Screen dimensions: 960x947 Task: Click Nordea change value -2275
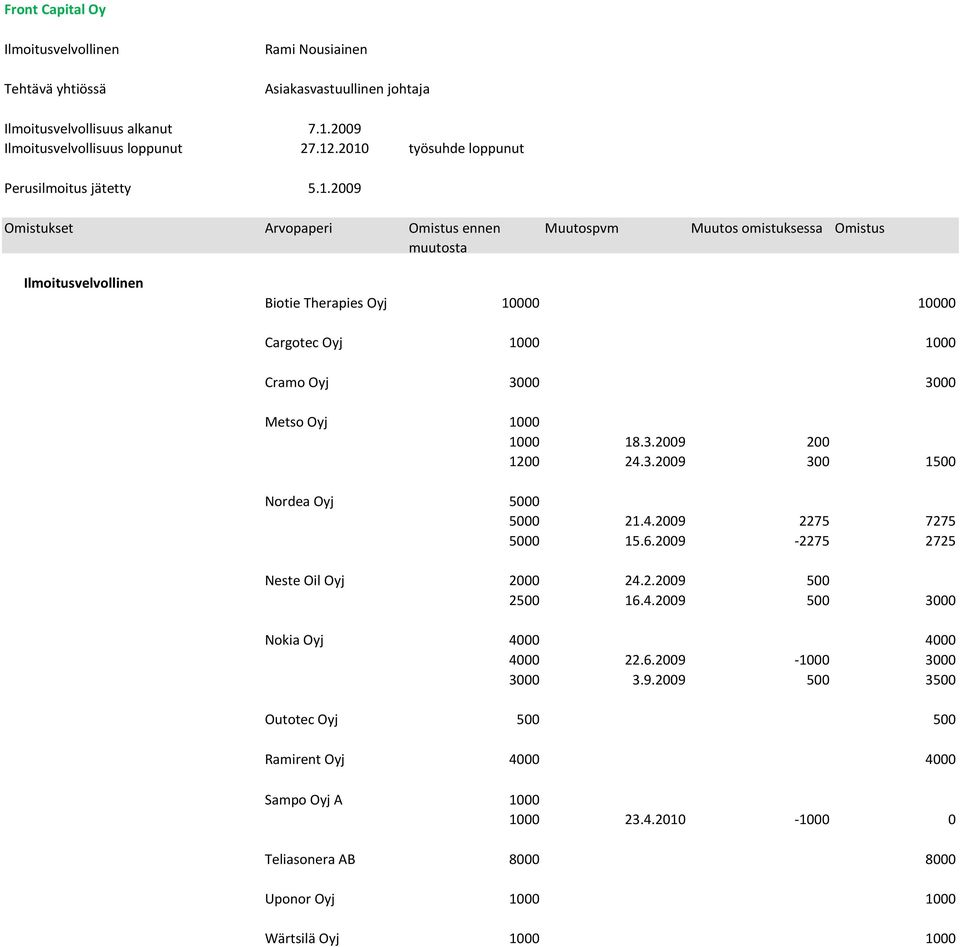pos(811,542)
